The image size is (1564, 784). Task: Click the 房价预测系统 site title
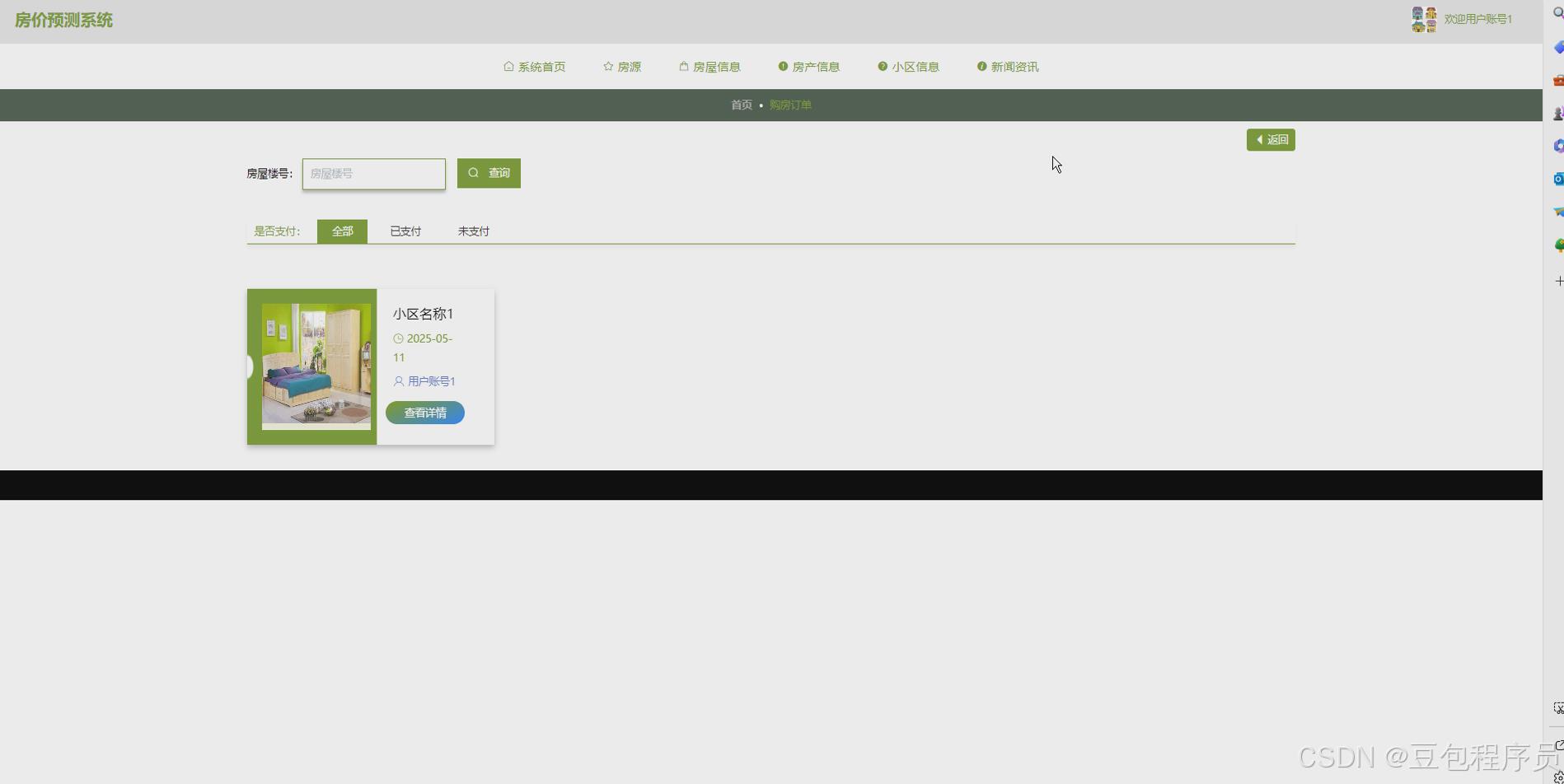[x=63, y=21]
